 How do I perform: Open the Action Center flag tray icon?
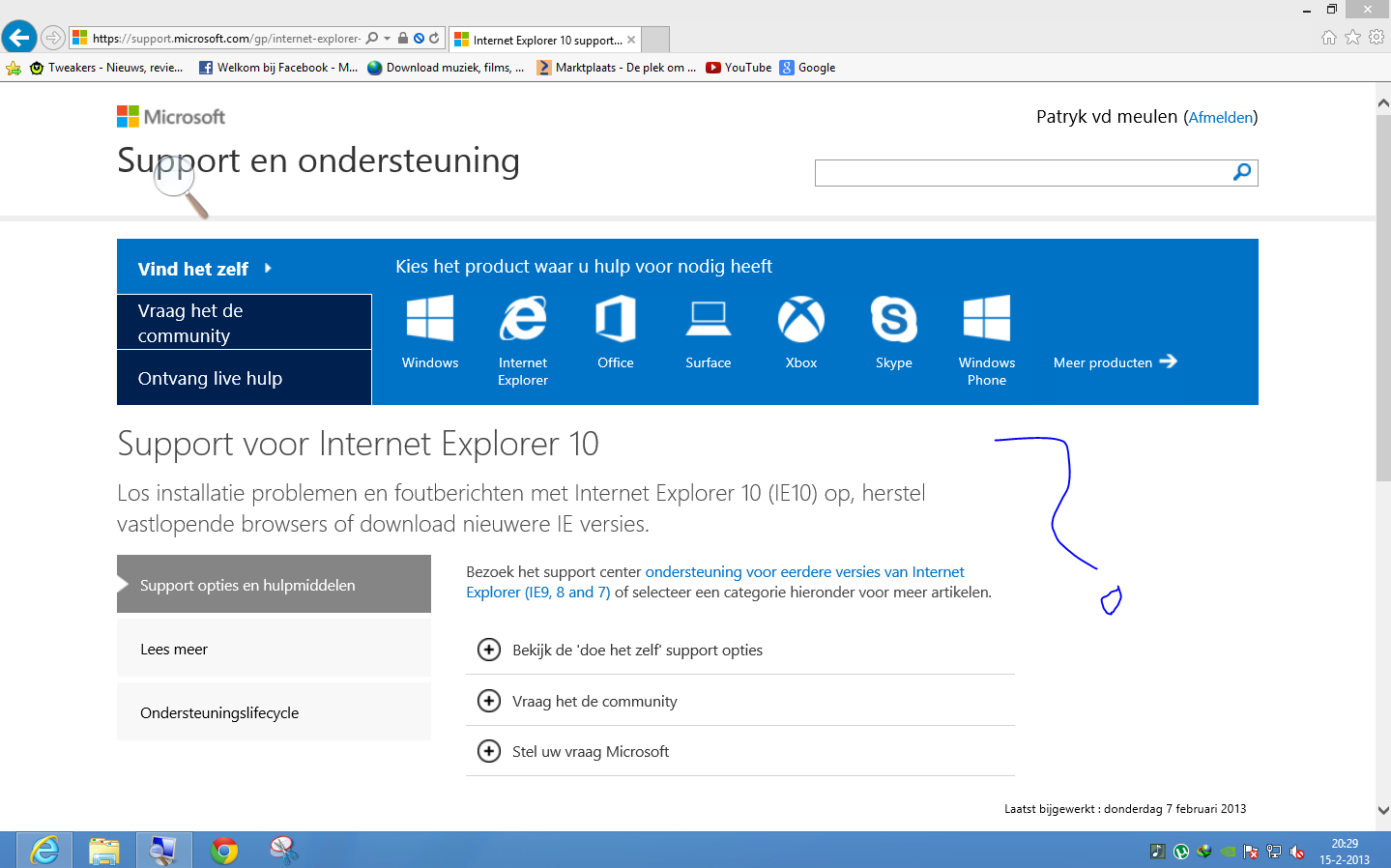click(1251, 852)
